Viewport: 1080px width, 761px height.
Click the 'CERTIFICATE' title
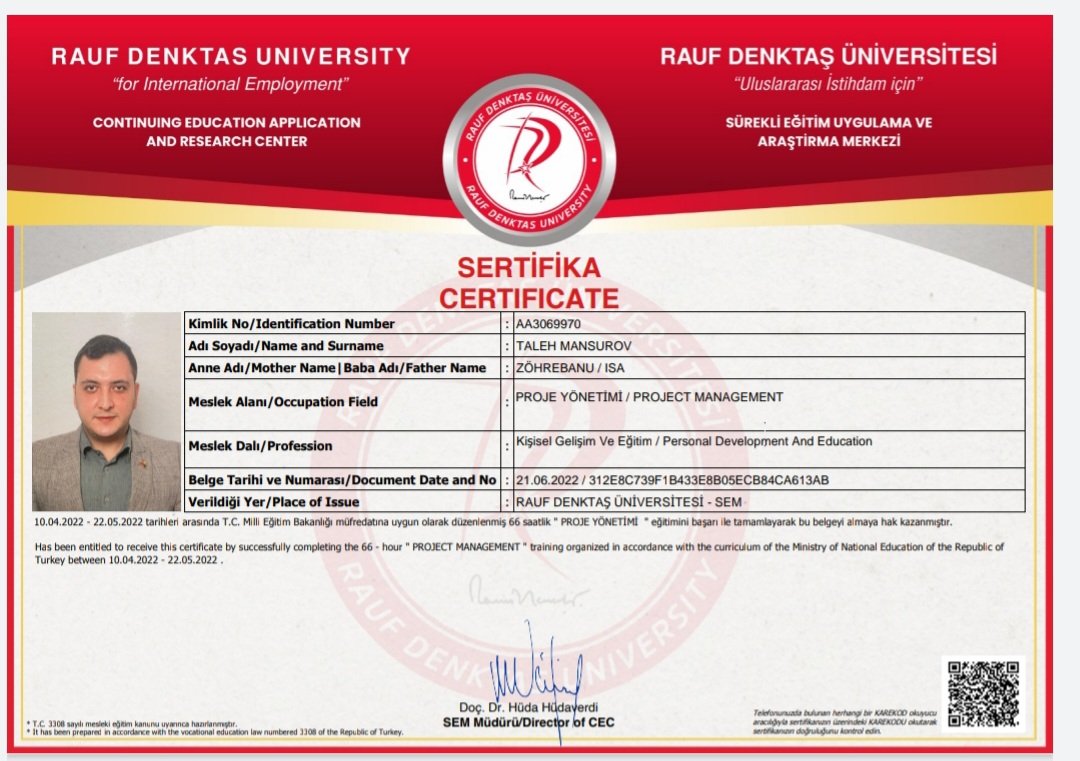tap(529, 299)
